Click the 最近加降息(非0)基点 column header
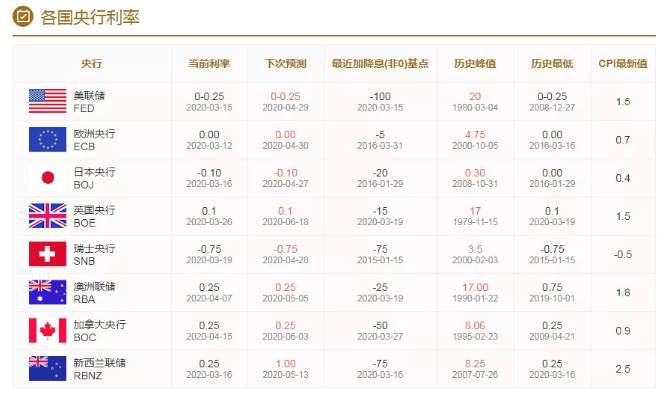The height and width of the screenshot is (401, 668). [380, 63]
